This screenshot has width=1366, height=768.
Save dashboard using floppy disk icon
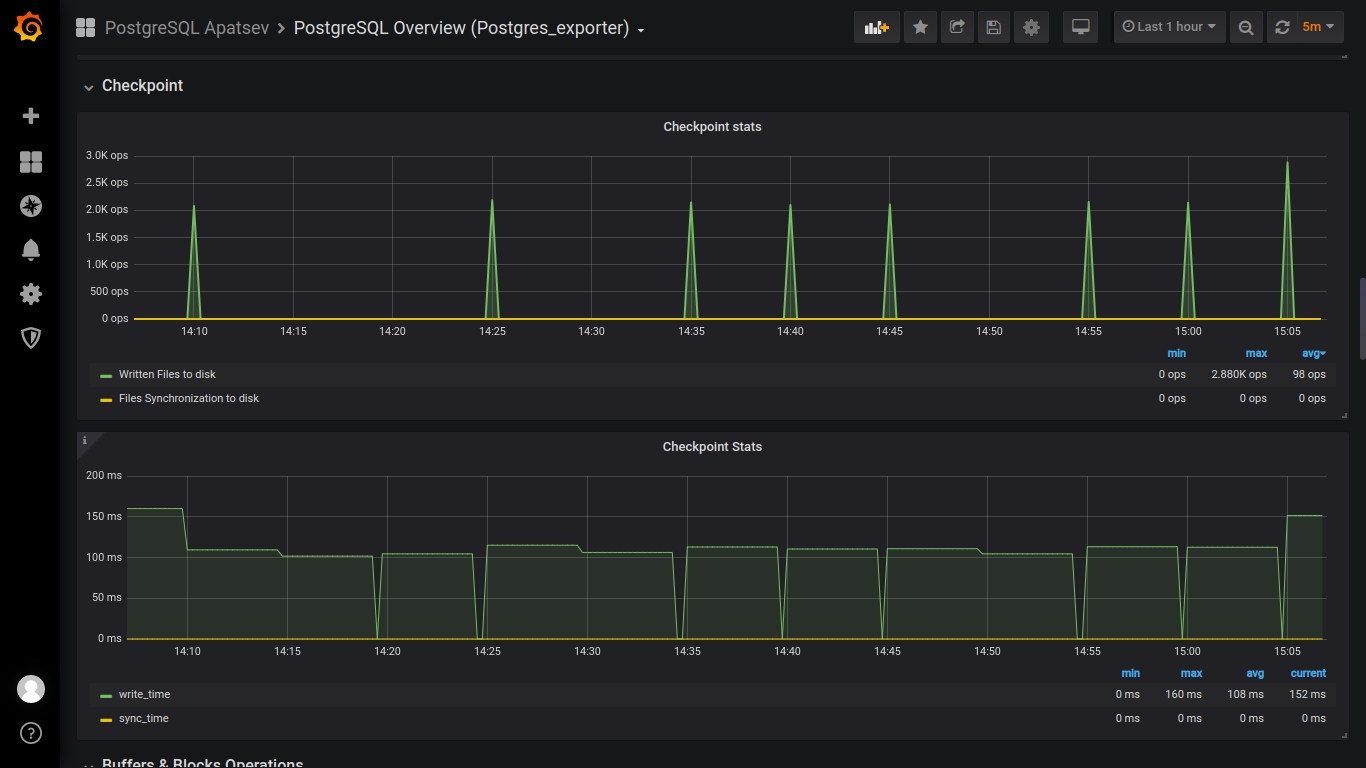[993, 27]
